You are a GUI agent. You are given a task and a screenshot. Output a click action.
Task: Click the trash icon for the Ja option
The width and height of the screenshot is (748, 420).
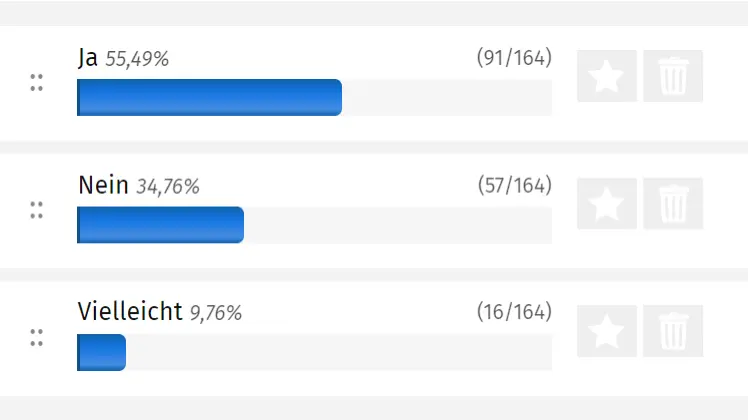[673, 76]
